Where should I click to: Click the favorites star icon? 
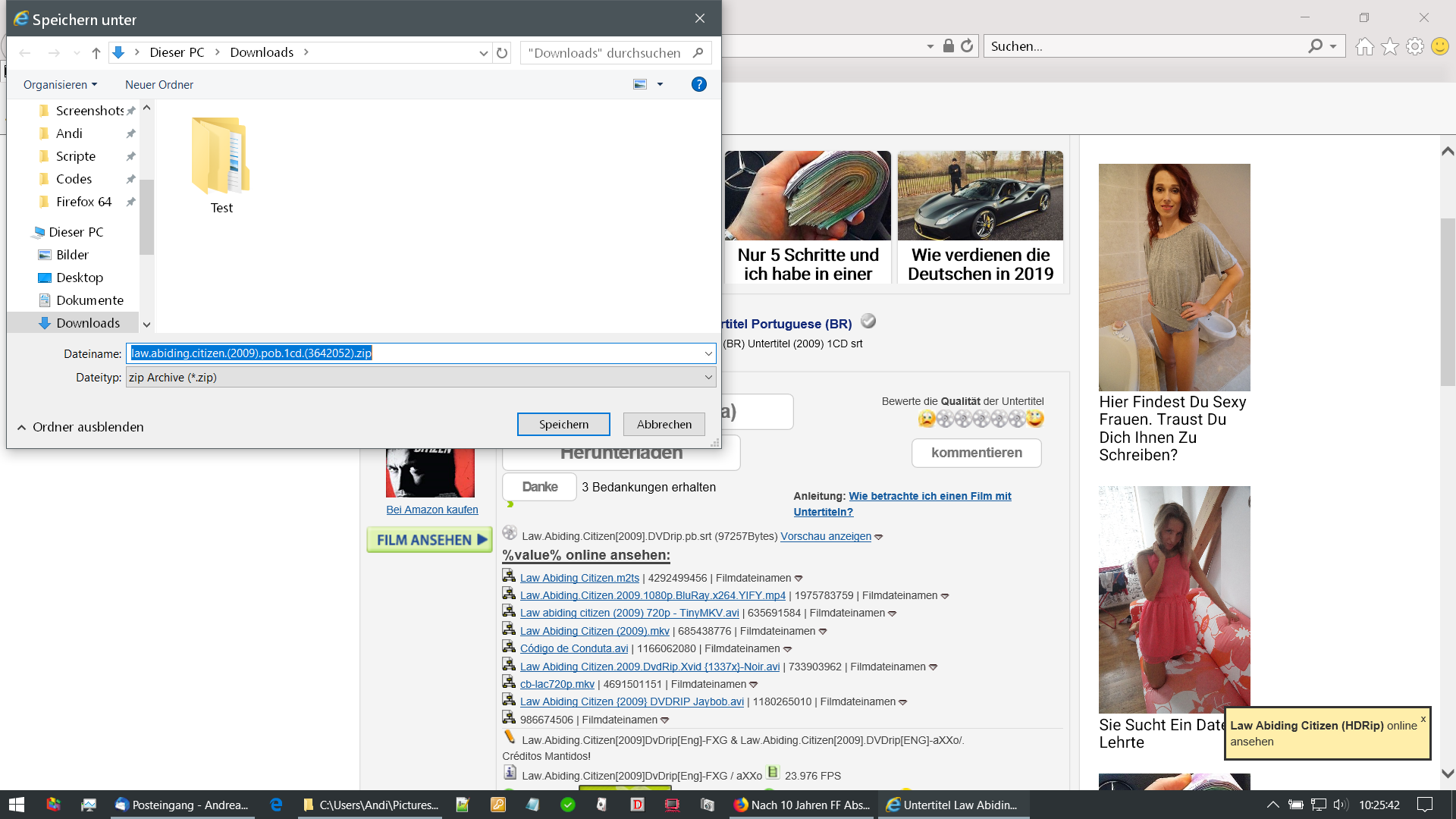[1389, 47]
